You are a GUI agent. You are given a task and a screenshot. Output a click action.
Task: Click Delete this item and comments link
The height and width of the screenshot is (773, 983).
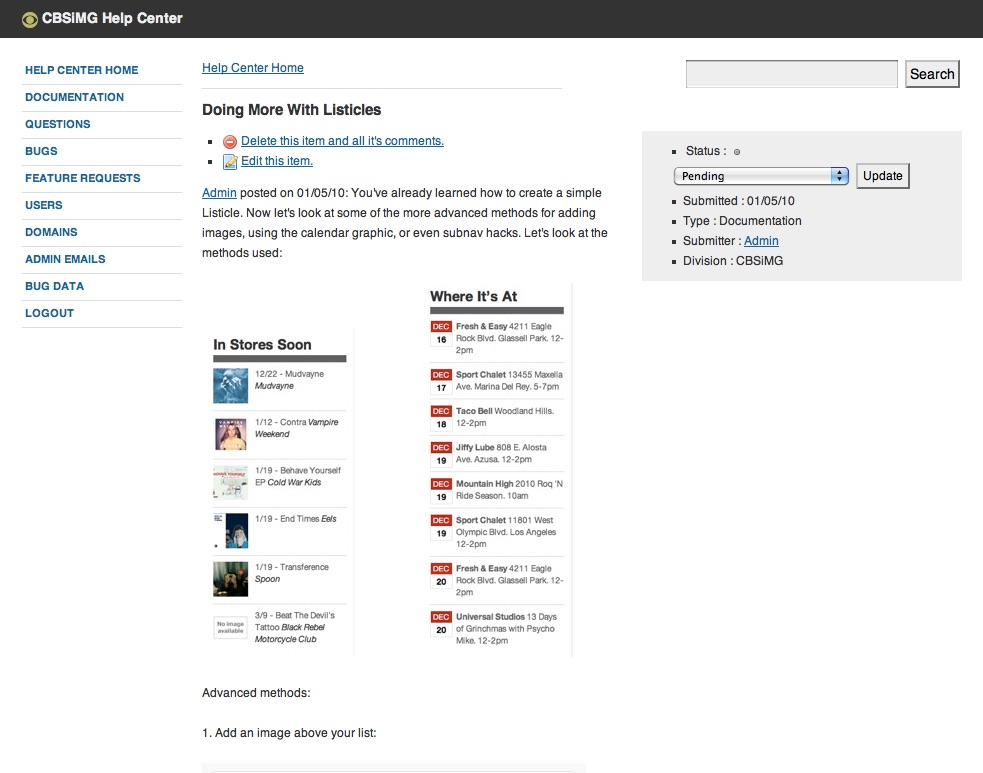pyautogui.click(x=342, y=141)
